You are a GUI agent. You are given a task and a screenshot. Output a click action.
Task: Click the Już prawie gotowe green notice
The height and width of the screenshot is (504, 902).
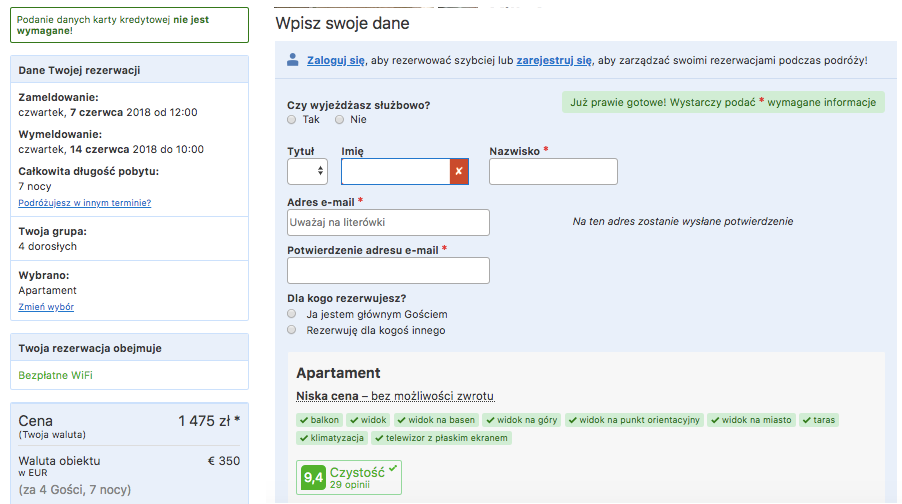coord(723,102)
